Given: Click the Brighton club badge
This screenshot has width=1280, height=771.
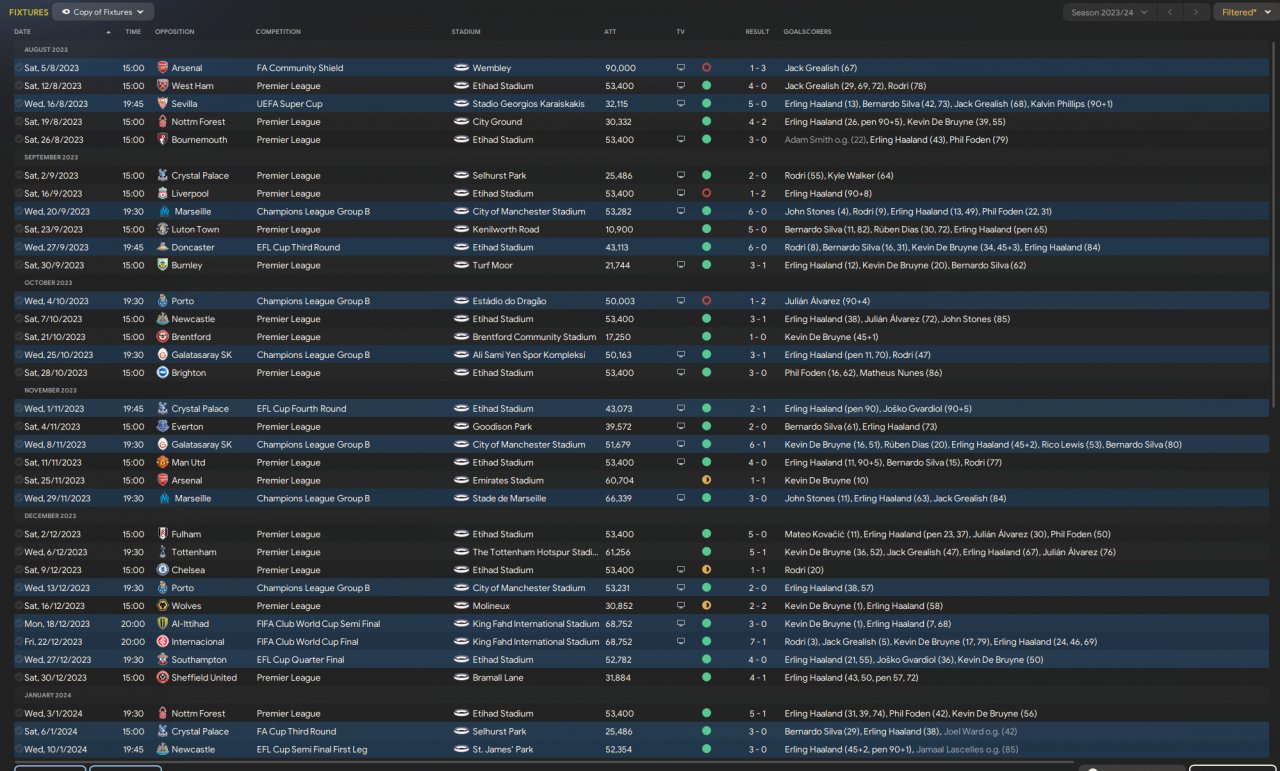Looking at the screenshot, I should (x=163, y=373).
